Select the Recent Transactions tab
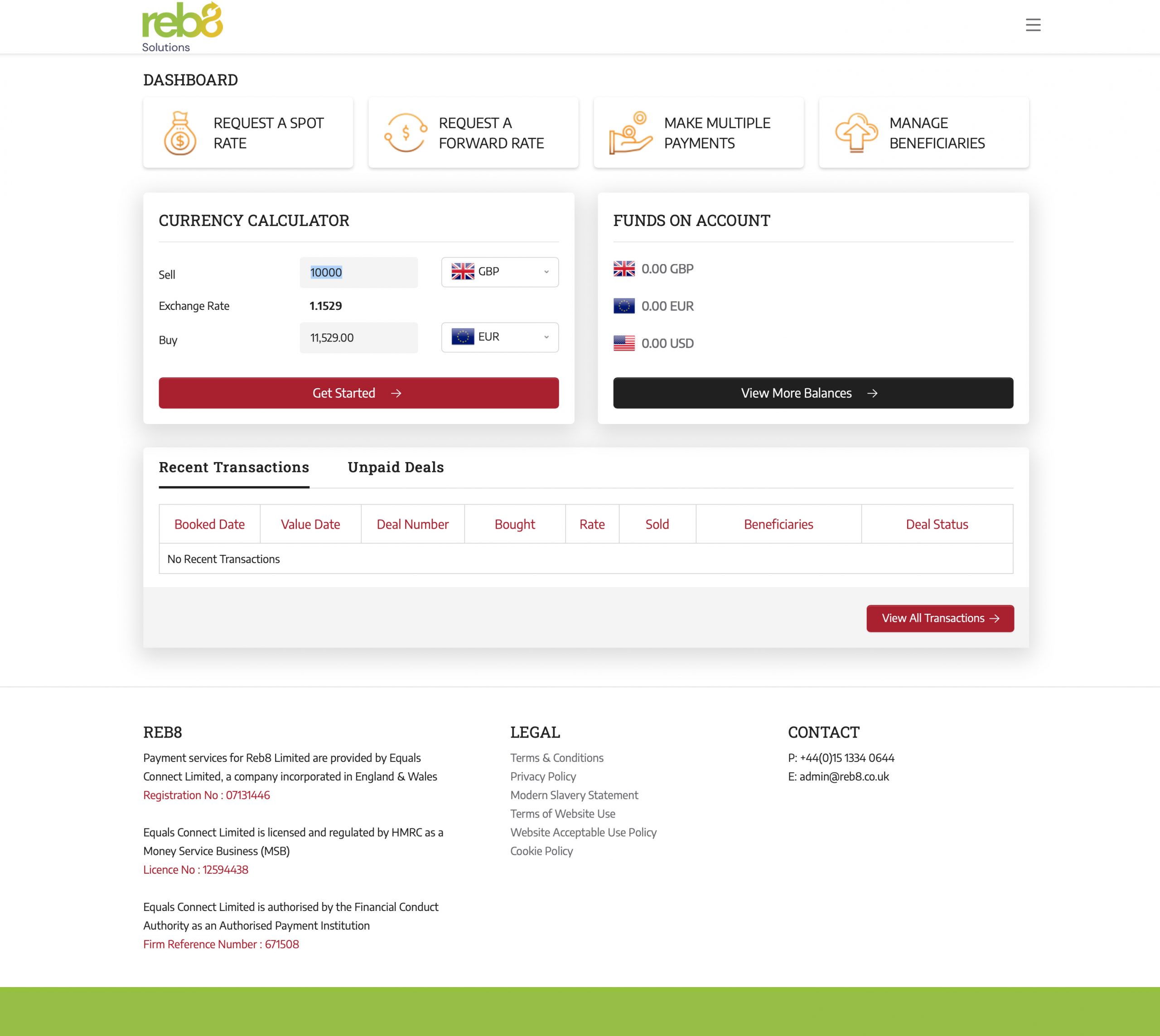Viewport: 1160px width, 1036px height. tap(233, 467)
